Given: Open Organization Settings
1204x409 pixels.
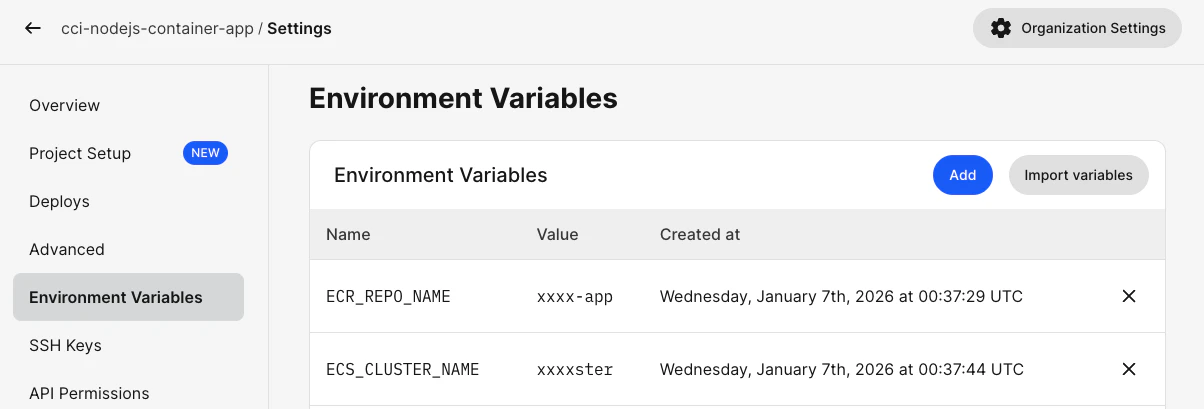Looking at the screenshot, I should pos(1077,28).
